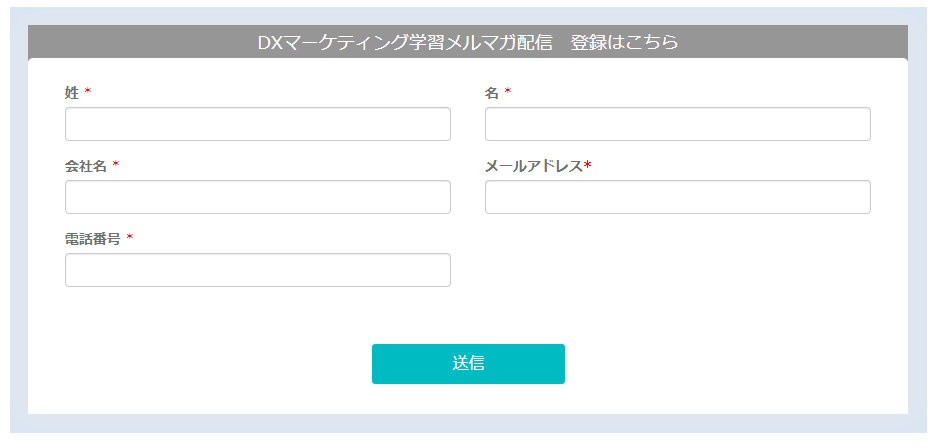Click the required asterisk beside 電話番号
Viewport: 938px width, 448px height.
130,237
